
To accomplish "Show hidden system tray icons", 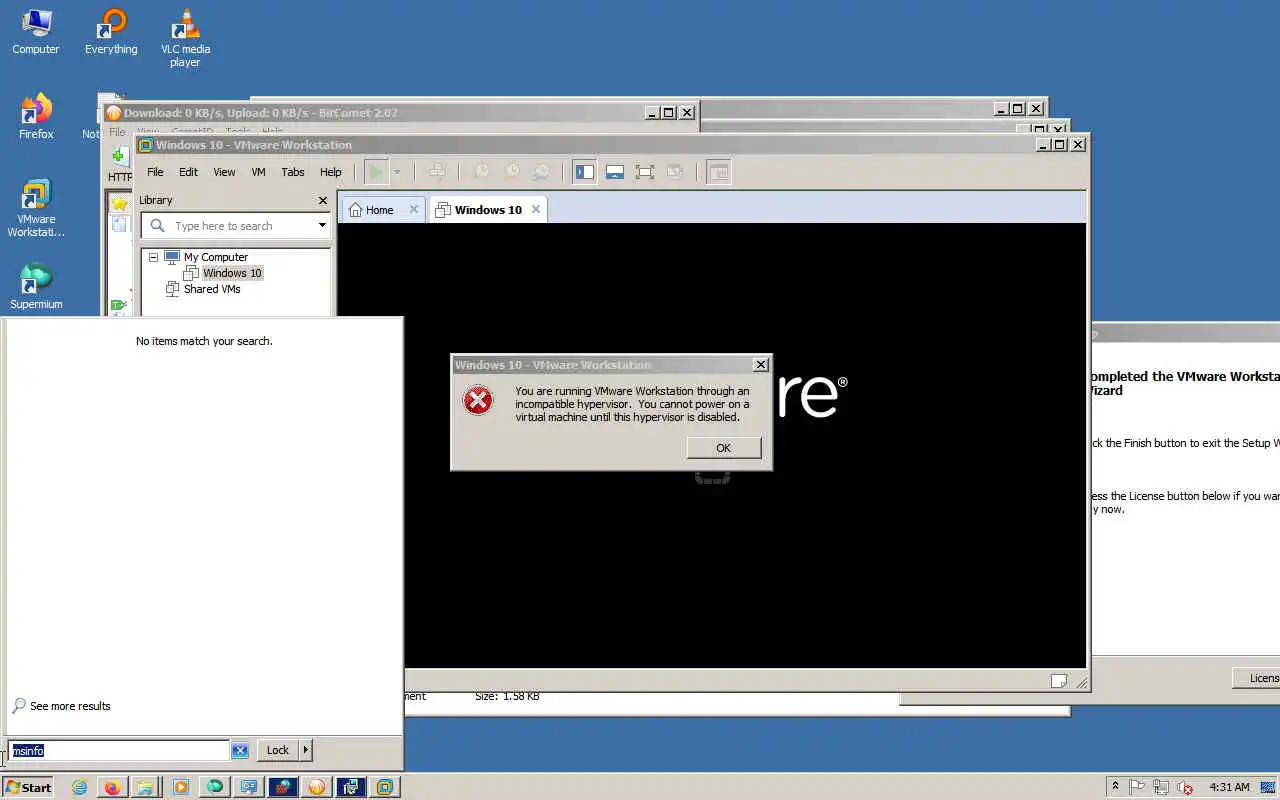I will point(1115,787).
